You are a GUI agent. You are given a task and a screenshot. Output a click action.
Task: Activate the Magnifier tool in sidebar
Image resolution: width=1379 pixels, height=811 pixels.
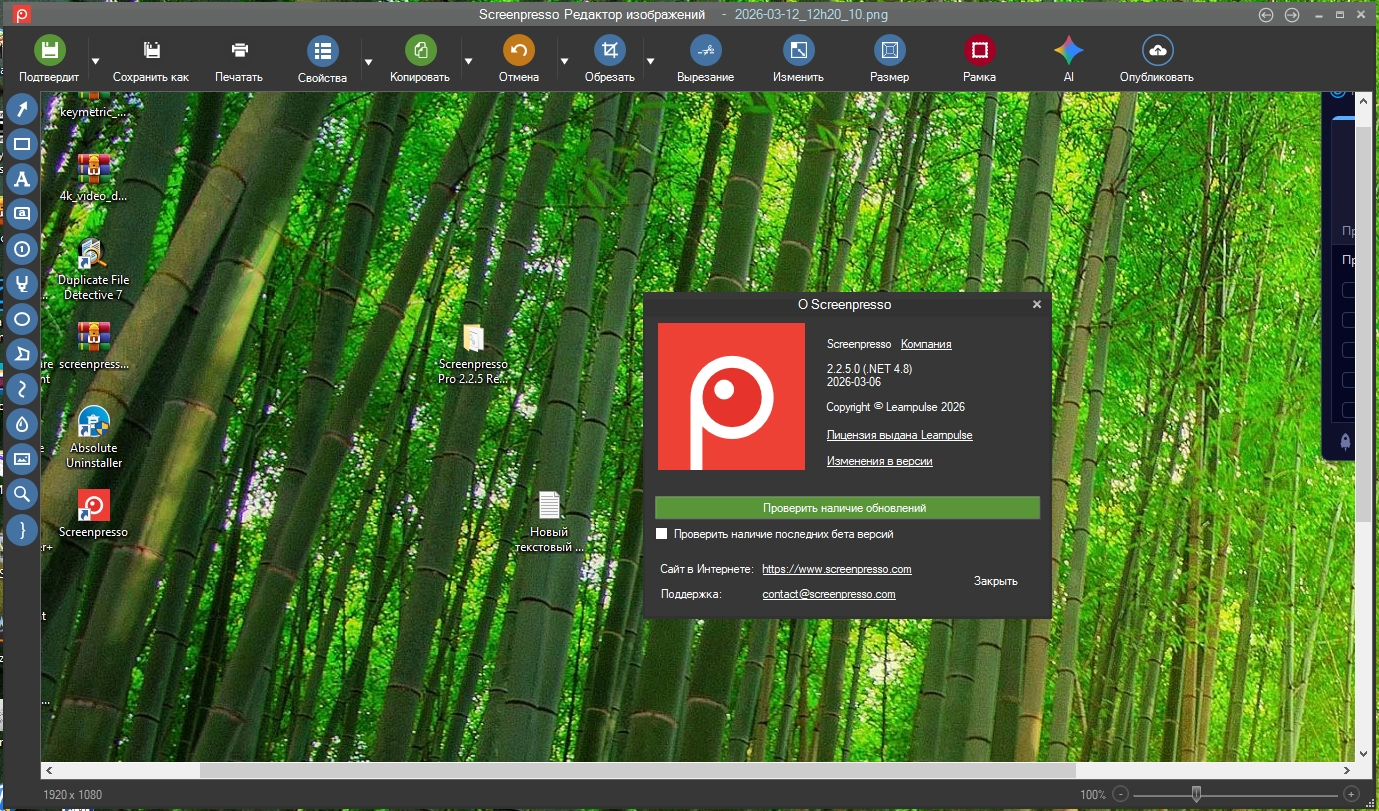[22, 494]
